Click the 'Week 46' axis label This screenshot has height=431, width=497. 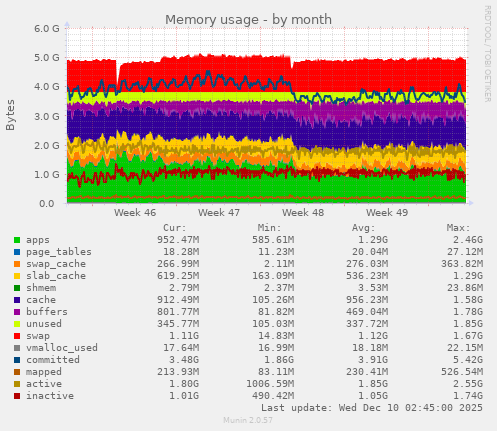pos(135,213)
